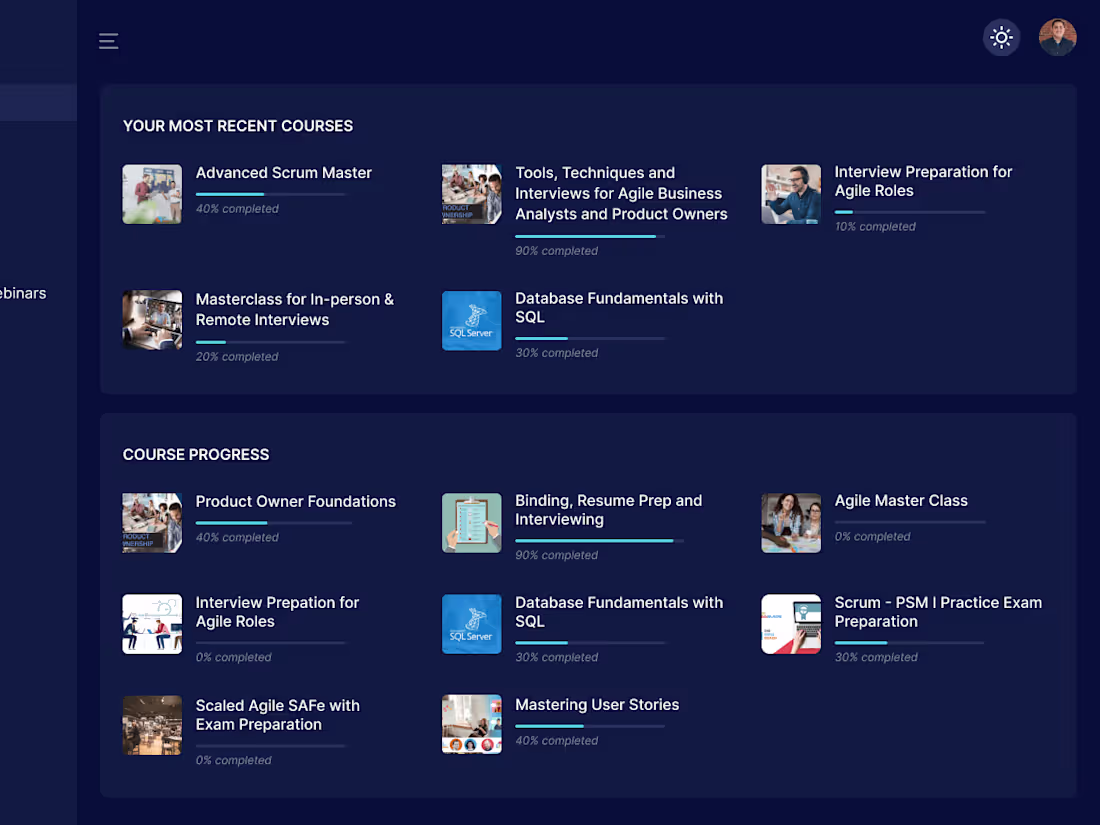Screen dimensions: 1100x825
Task: Open Interview Preparation for Agile Roles thumbnail
Action: point(791,194)
